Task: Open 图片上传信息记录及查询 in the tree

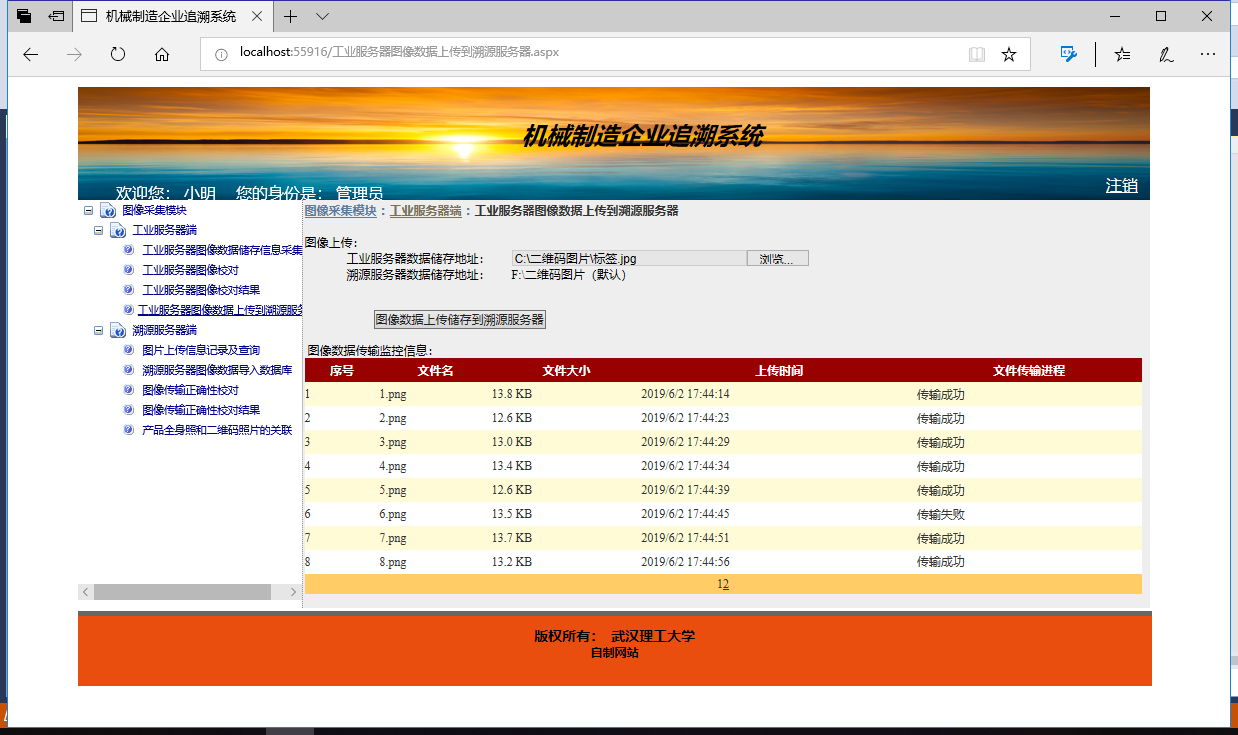Action: 201,350
